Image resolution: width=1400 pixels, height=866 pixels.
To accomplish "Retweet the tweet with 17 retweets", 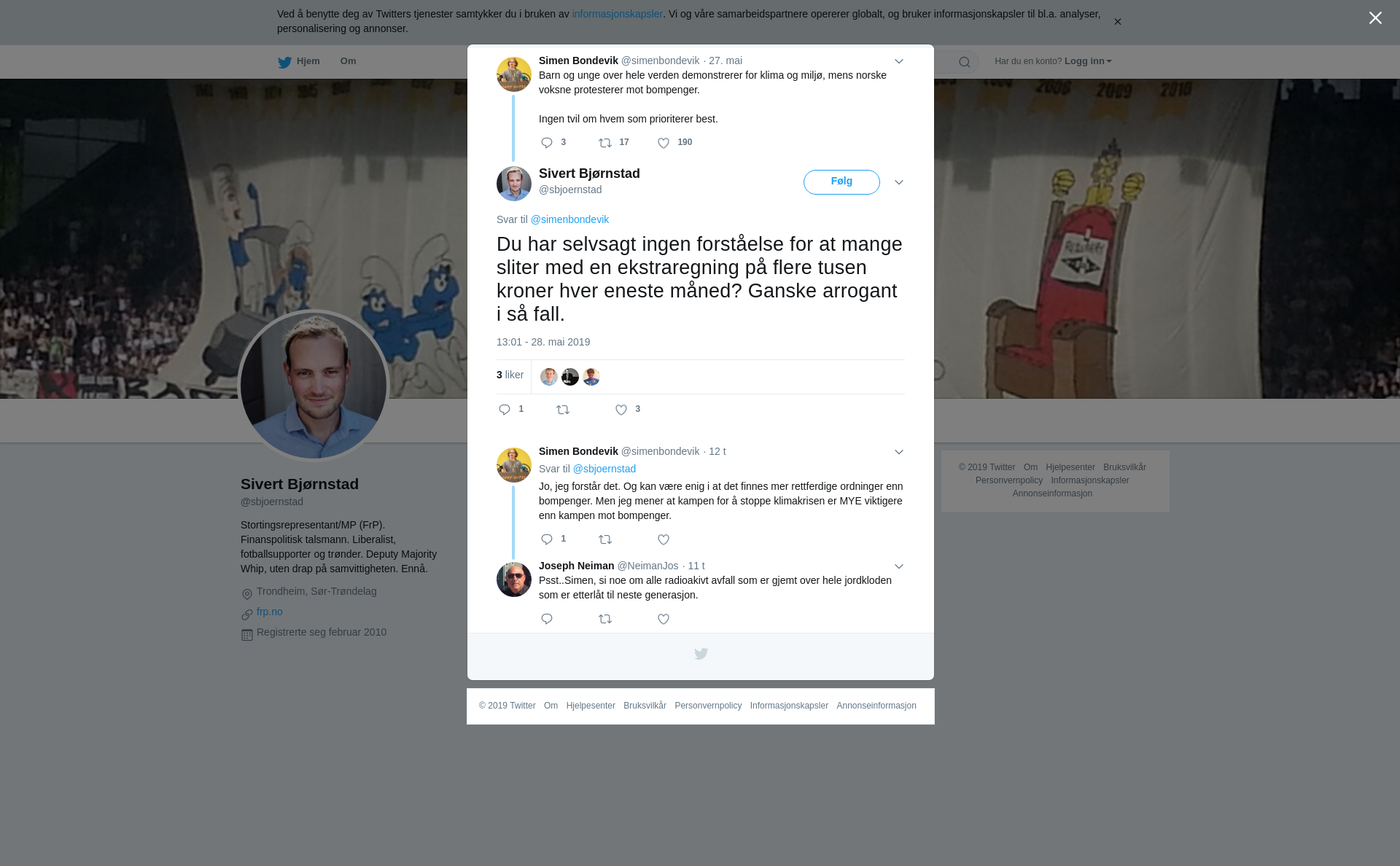I will click(605, 144).
